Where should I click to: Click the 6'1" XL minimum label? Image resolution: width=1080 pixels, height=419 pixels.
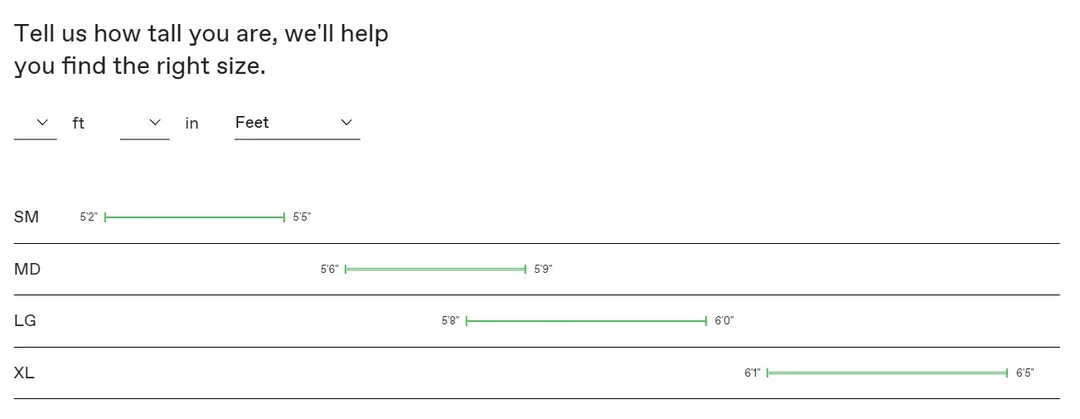coord(752,373)
